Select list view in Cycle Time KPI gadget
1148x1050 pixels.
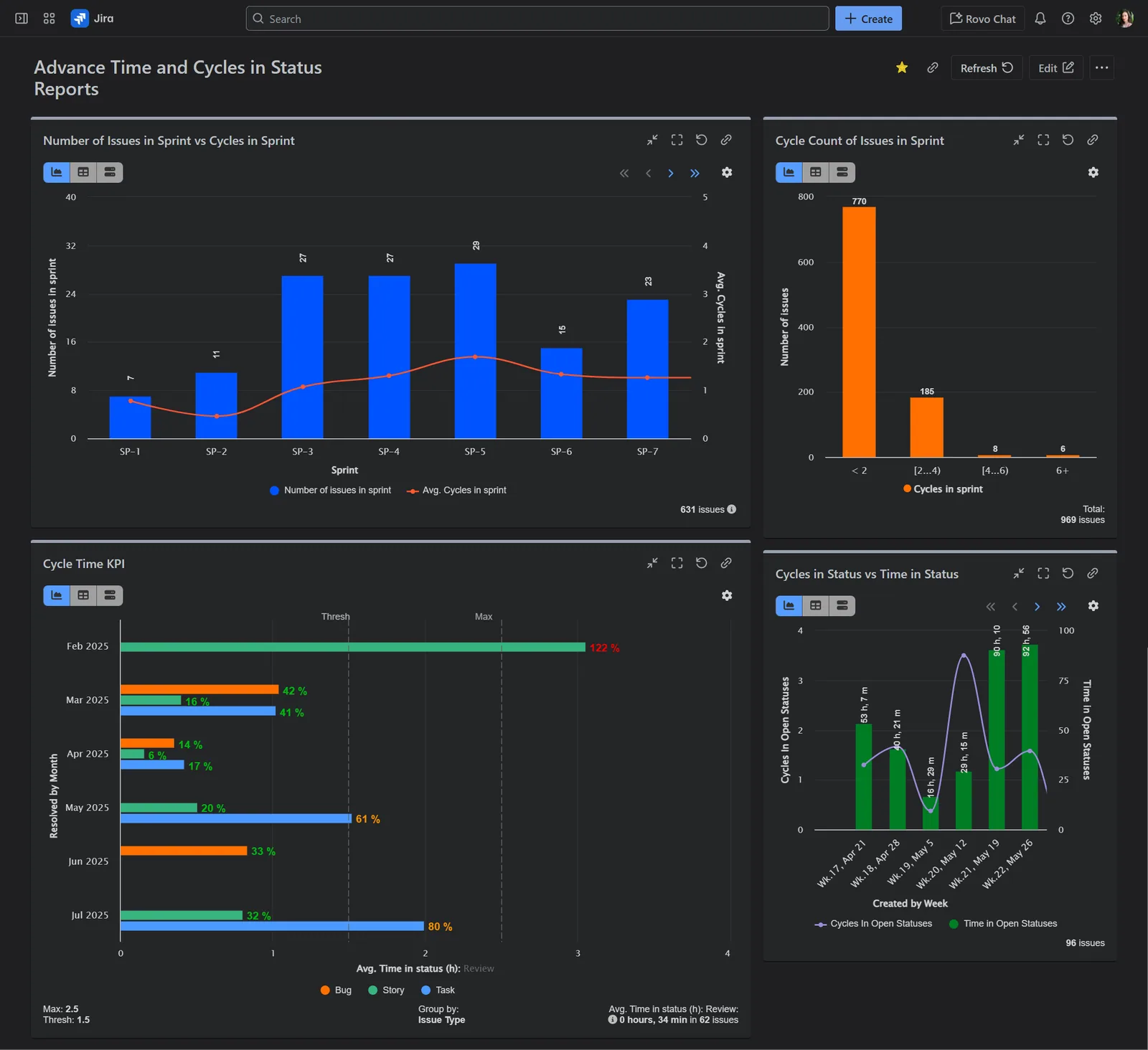point(110,595)
